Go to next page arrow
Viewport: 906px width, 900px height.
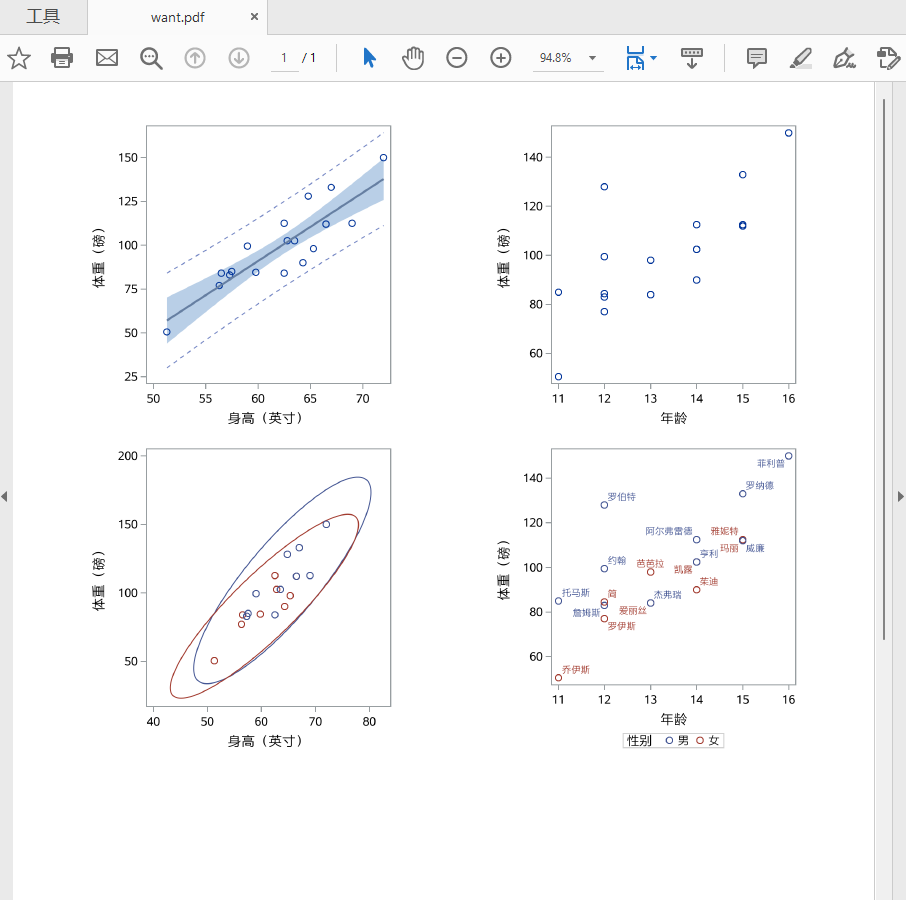click(x=239, y=58)
